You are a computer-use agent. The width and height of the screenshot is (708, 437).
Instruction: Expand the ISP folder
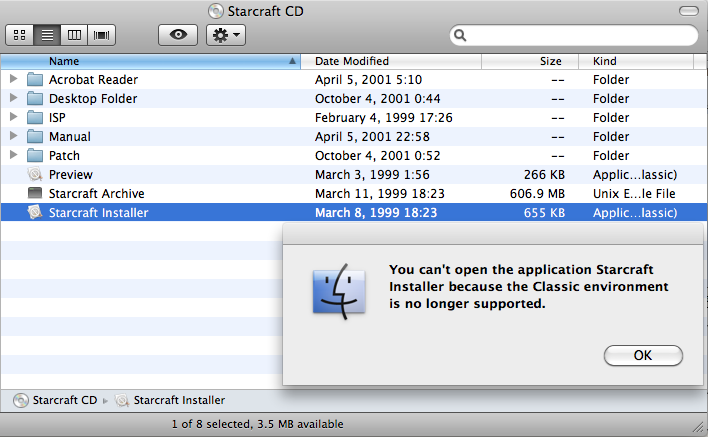tap(14, 117)
